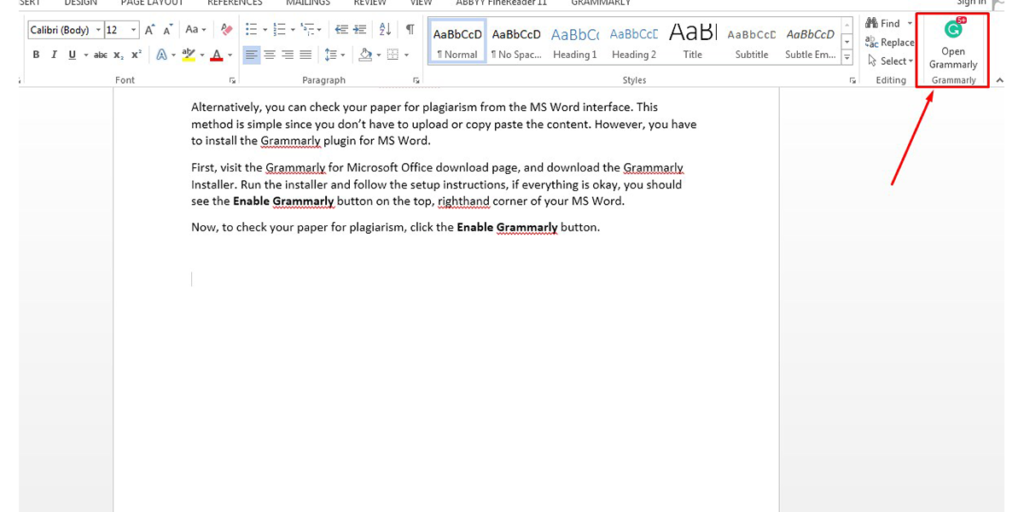Apply the Title style
This screenshot has height=512, width=1024.
pos(692,41)
